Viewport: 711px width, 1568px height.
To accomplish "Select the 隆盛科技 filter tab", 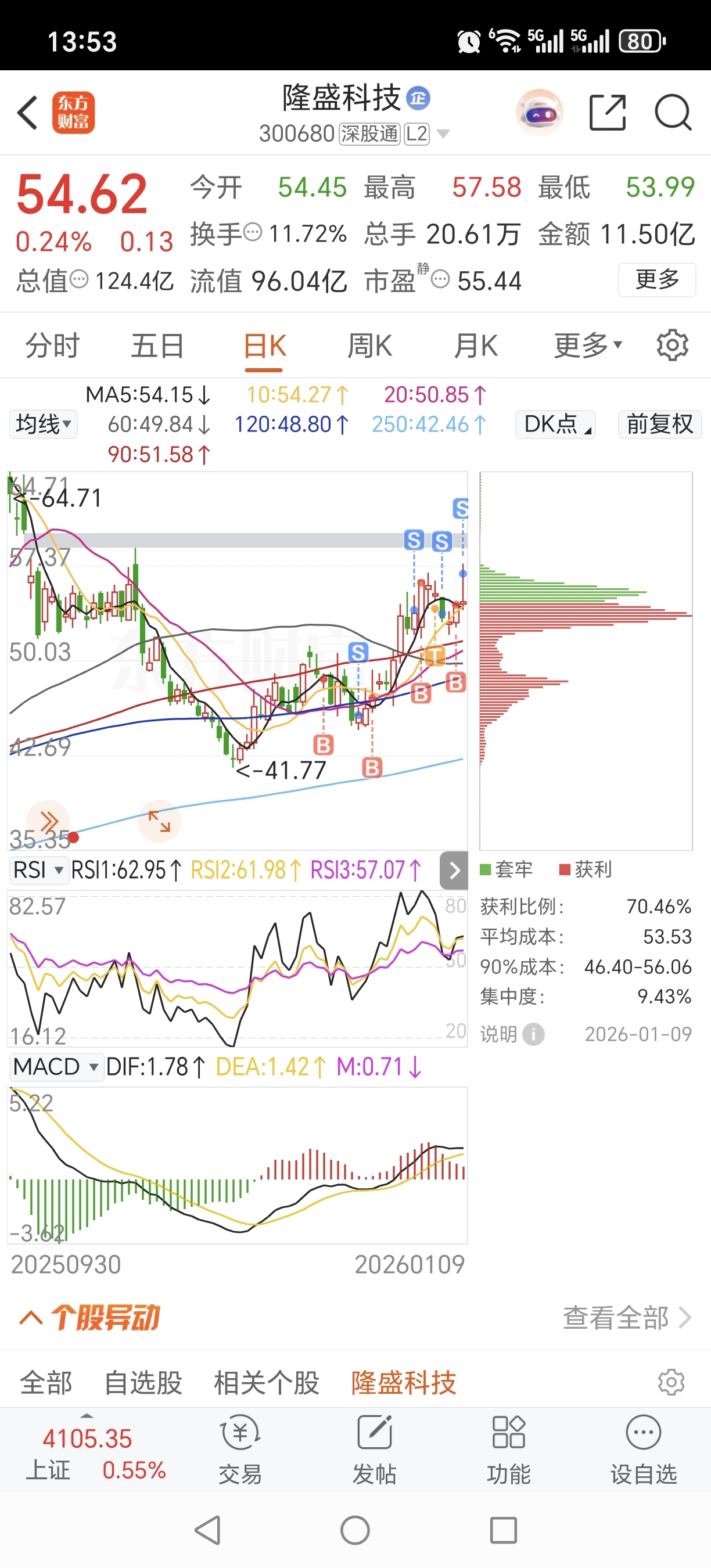I will [404, 1382].
